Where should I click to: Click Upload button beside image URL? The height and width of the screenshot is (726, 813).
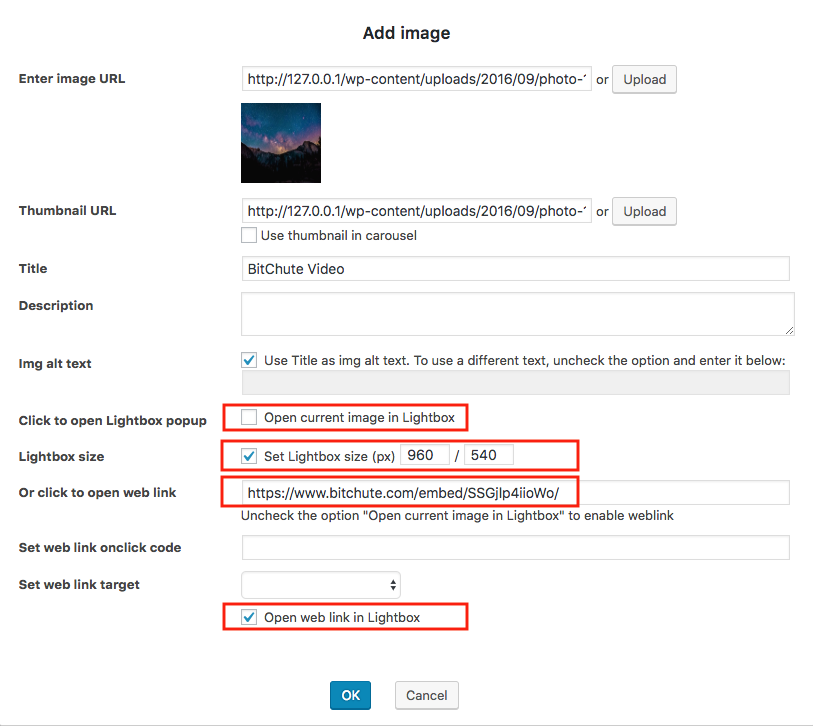(644, 80)
